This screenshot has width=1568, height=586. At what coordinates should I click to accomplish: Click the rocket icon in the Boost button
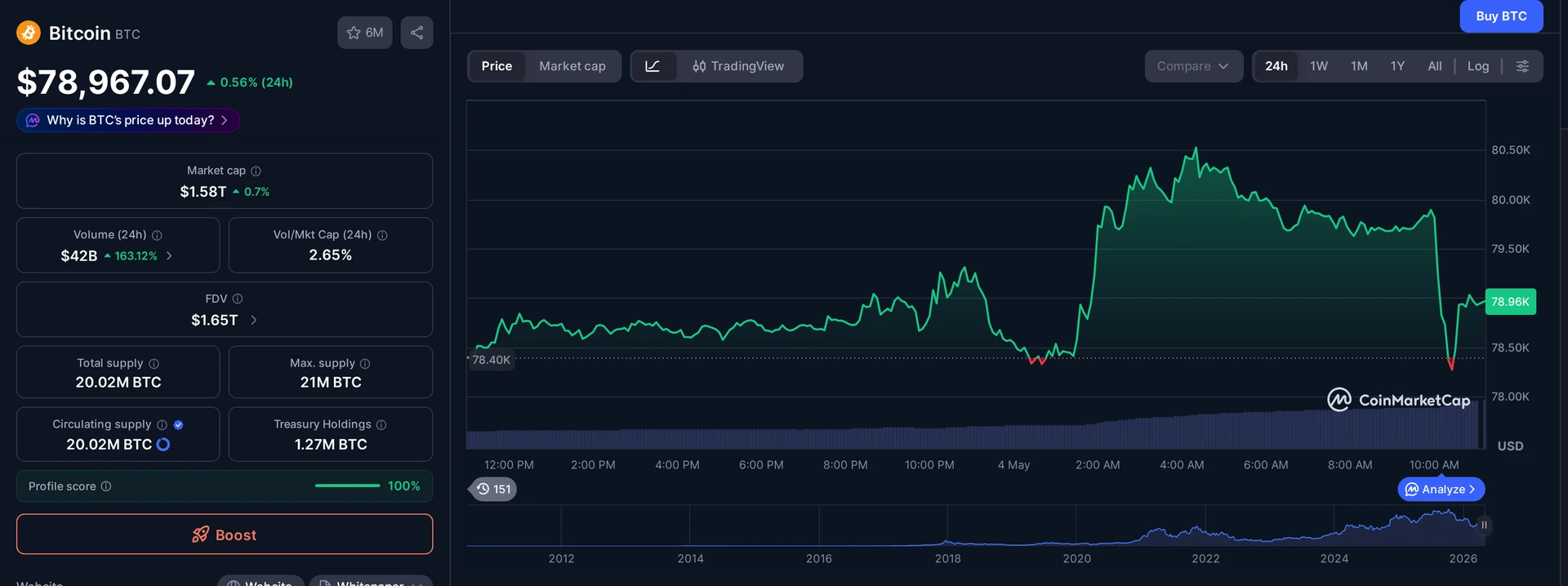200,535
